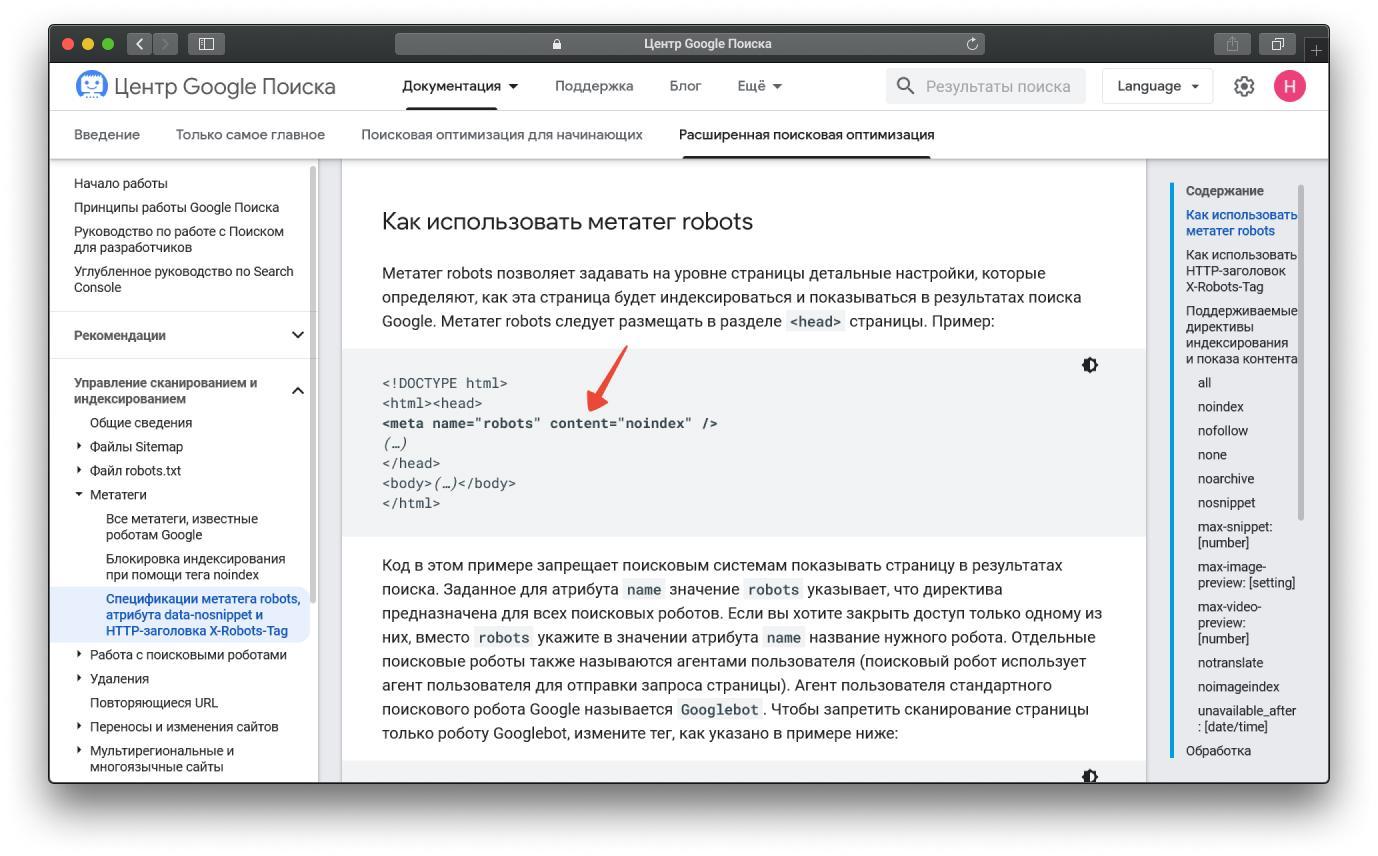This screenshot has width=1378, height=856.
Task: Open the Language selector dropdown
Action: click(1158, 86)
